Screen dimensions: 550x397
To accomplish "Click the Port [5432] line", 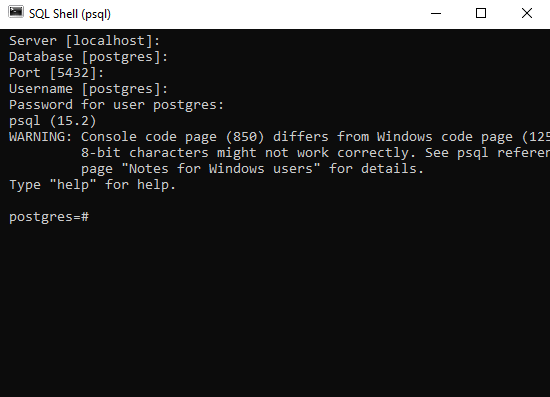I will [x=56, y=73].
